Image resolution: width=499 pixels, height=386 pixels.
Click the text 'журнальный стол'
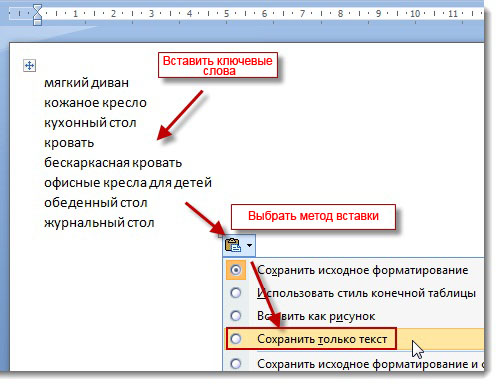pyautogui.click(x=99, y=223)
